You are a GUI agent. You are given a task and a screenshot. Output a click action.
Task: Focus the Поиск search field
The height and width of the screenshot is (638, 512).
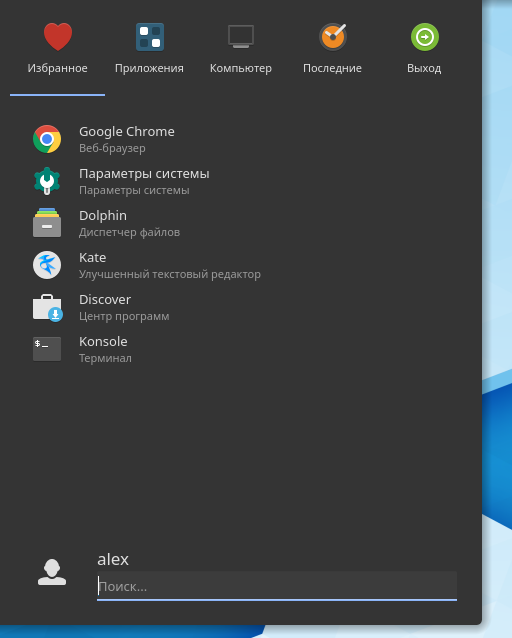[x=277, y=586]
